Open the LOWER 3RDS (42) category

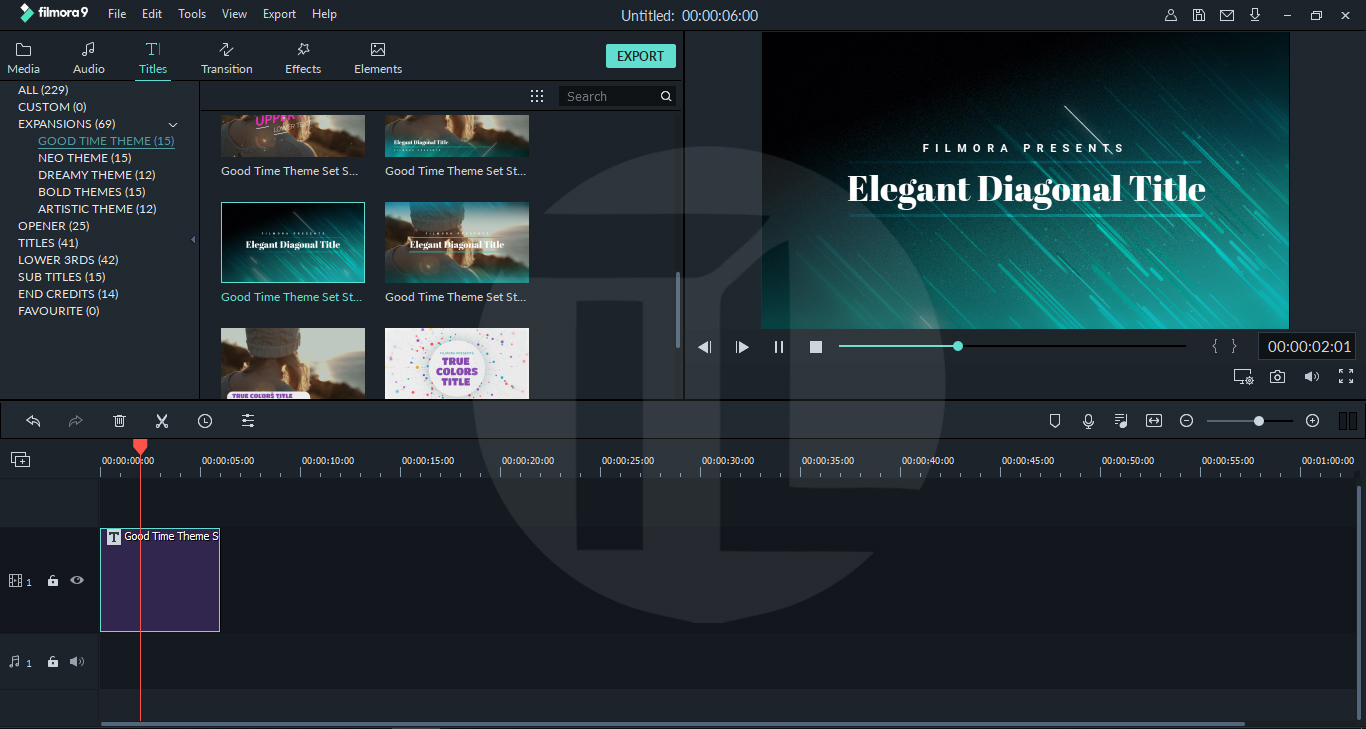coord(68,260)
